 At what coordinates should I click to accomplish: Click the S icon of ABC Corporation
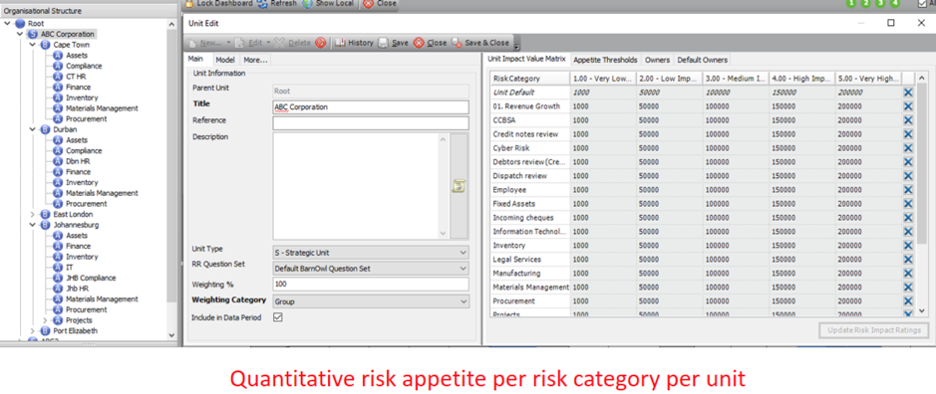click(32, 35)
